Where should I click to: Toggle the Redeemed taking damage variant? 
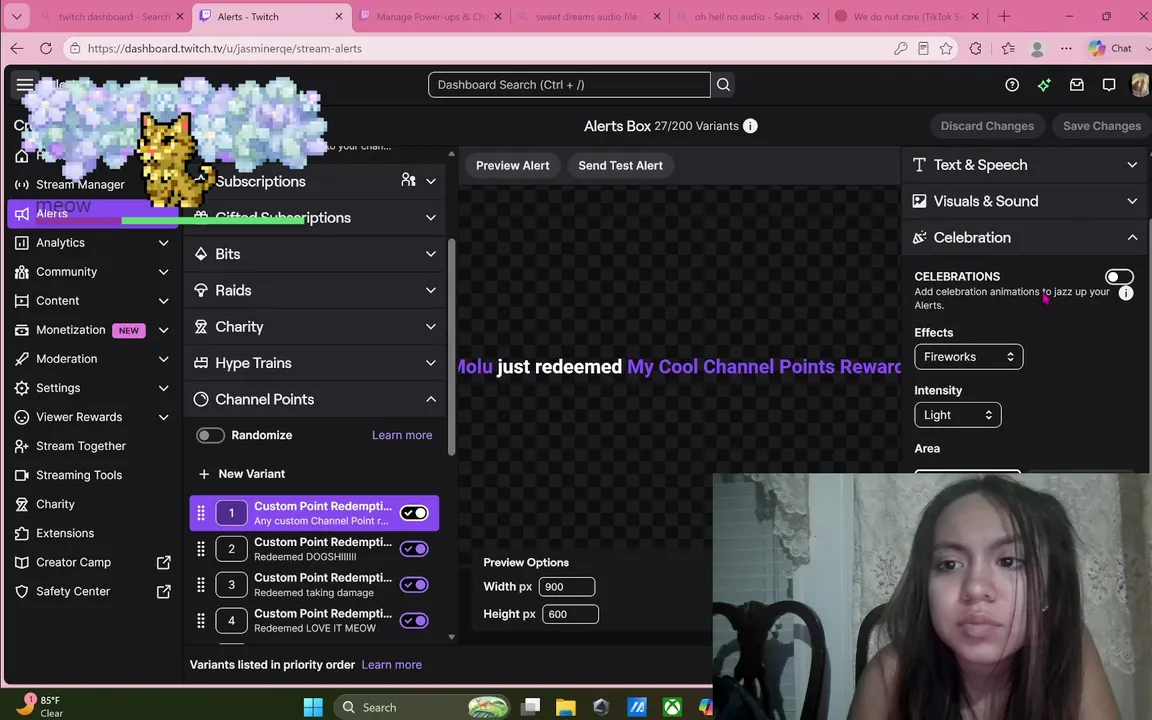coord(414,585)
